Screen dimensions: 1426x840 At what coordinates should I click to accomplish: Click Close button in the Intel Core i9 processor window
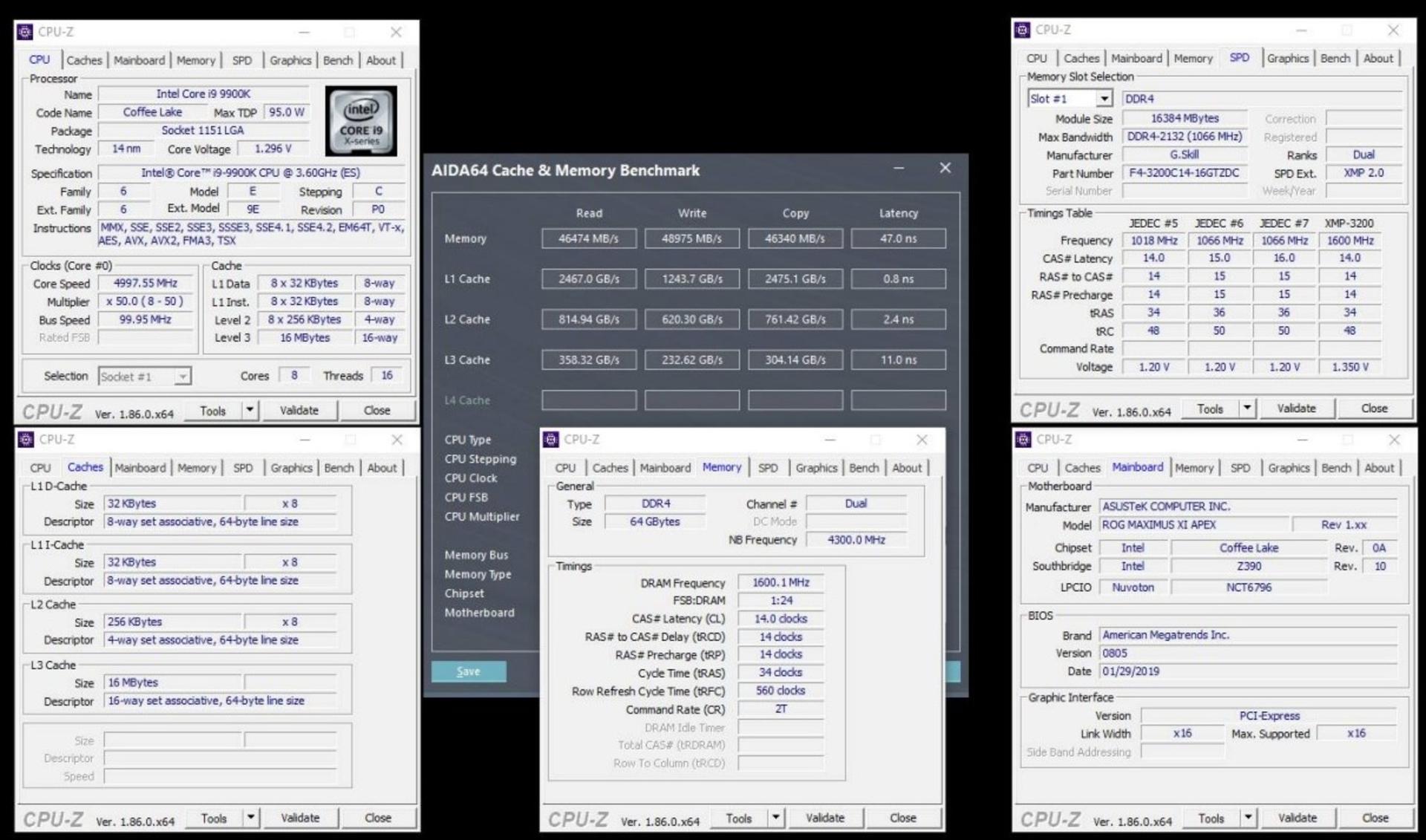(x=377, y=410)
